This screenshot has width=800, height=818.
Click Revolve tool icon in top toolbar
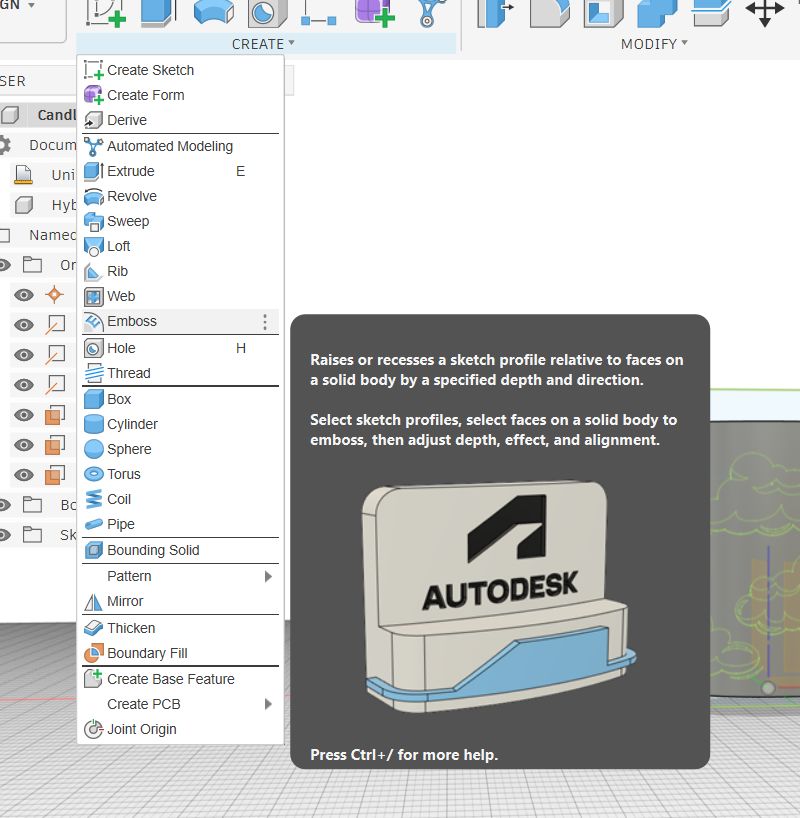213,13
